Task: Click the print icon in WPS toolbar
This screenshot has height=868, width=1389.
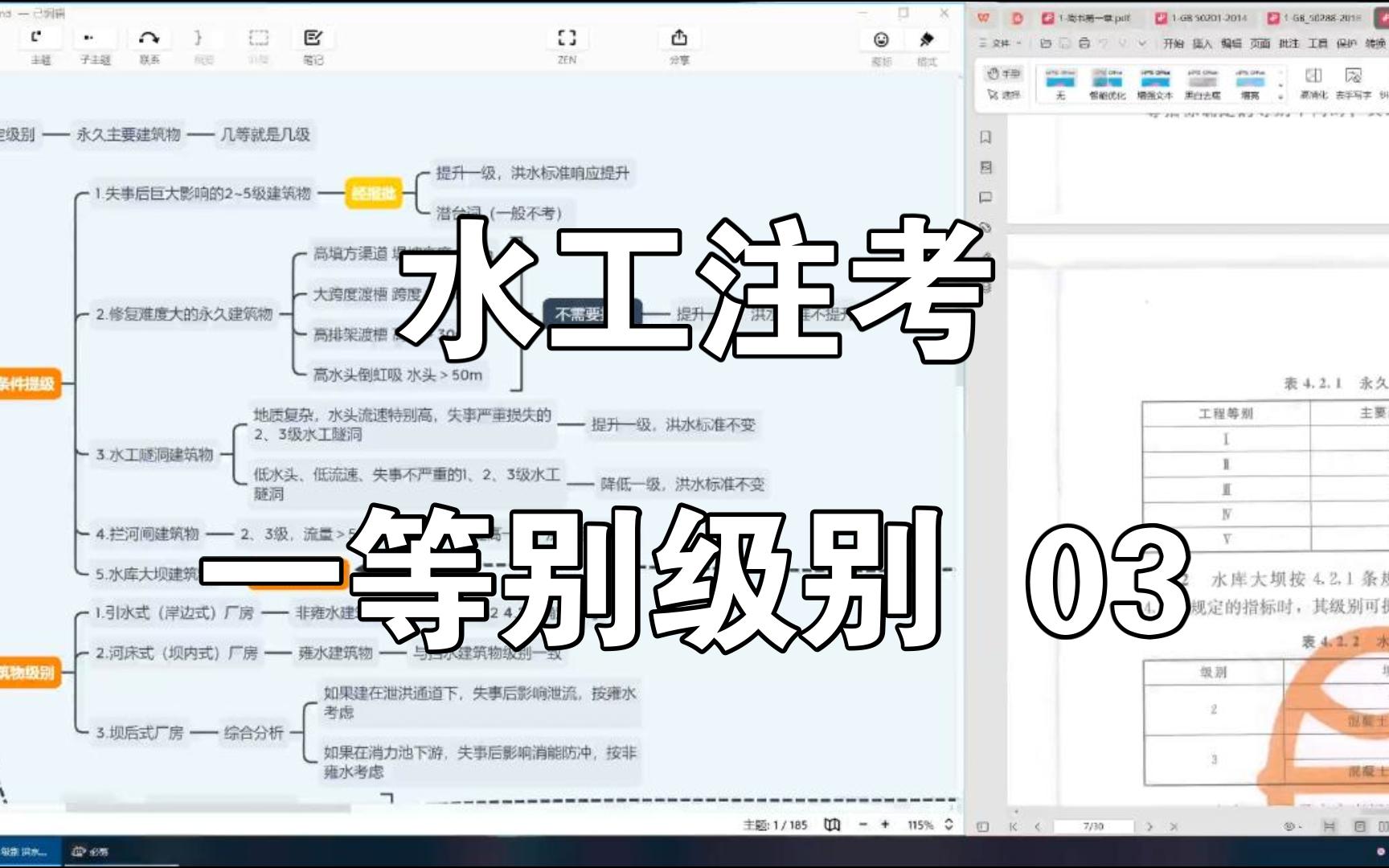Action: [1084, 43]
